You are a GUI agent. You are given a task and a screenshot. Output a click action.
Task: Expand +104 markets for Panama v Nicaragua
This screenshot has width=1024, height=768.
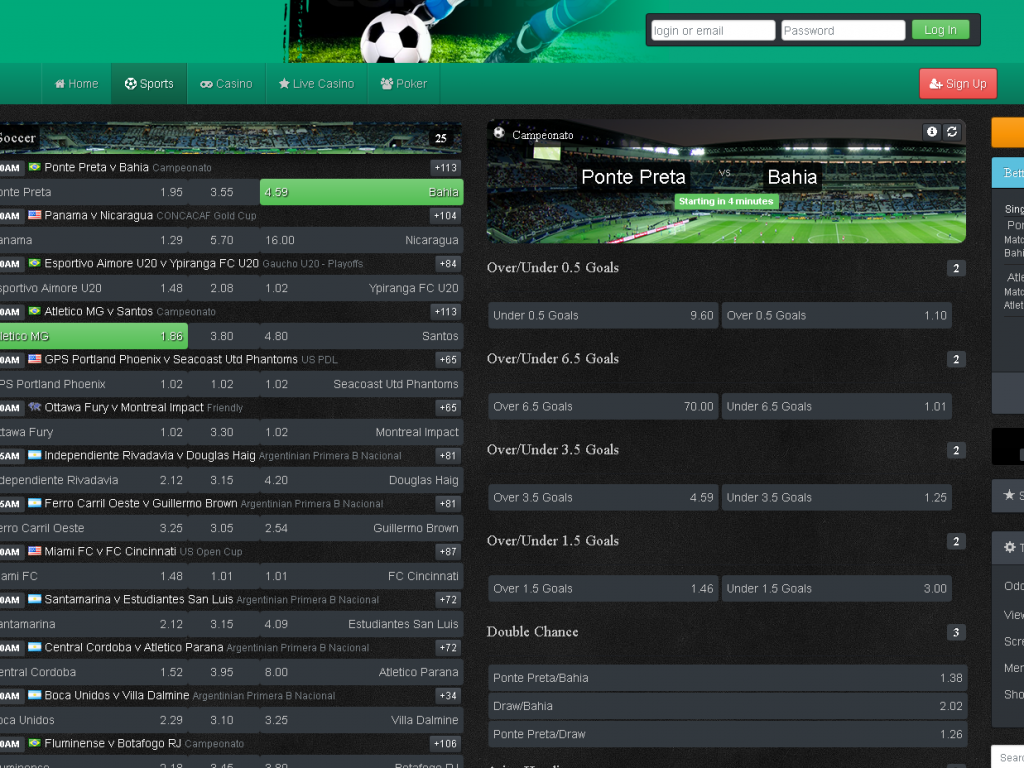click(x=445, y=216)
